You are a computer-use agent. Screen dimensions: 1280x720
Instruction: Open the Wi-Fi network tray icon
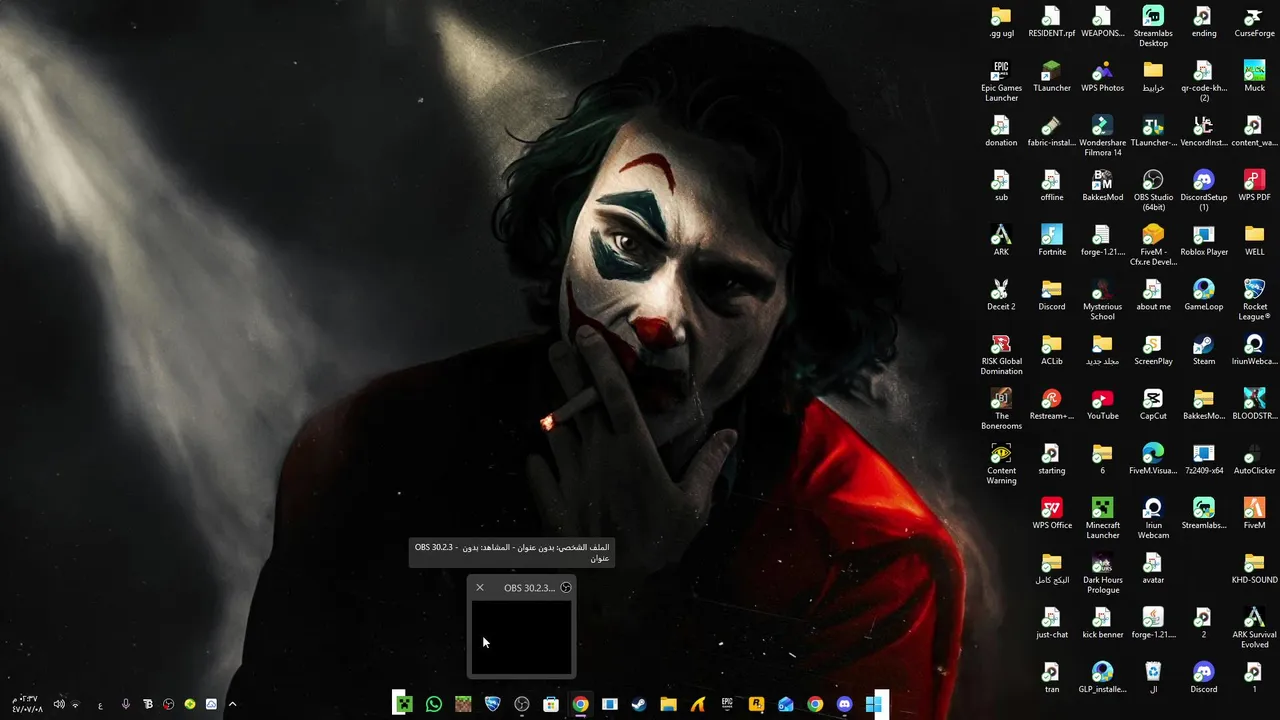75,704
